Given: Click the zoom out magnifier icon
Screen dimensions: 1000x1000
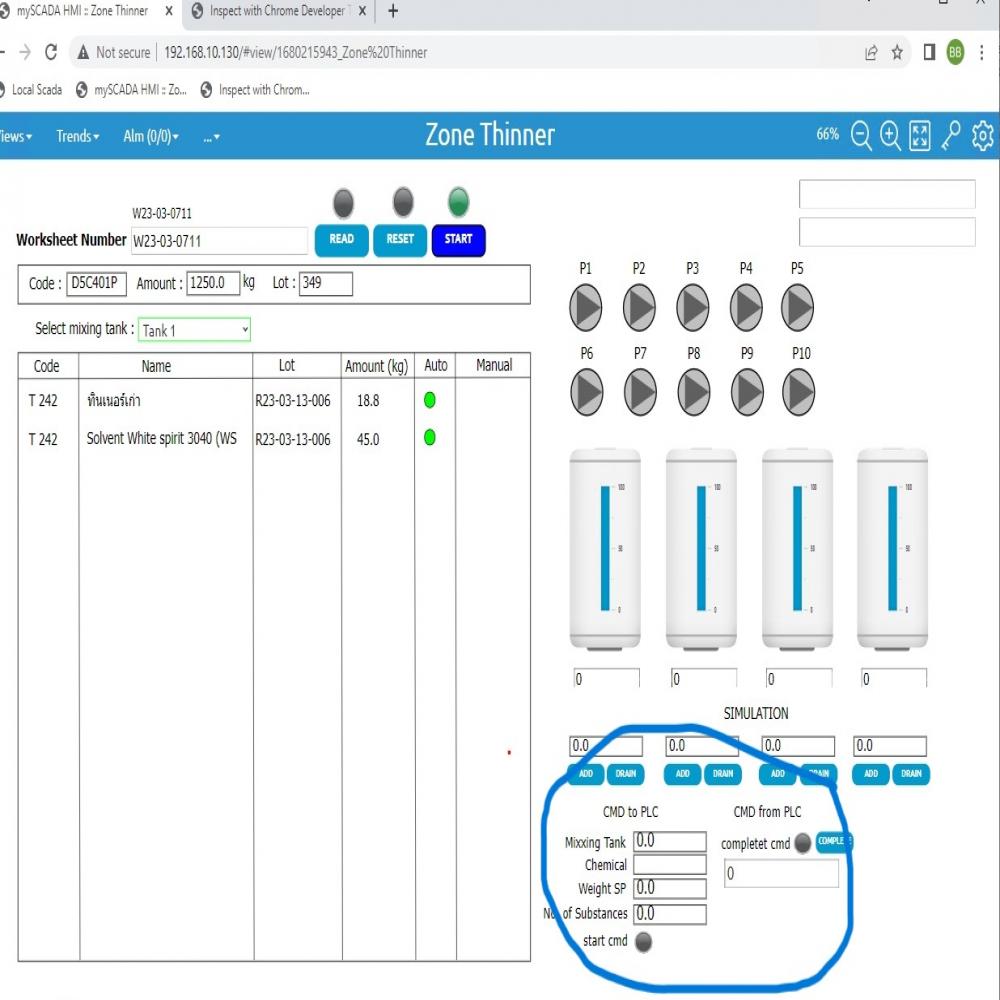Looking at the screenshot, I should click(861, 136).
